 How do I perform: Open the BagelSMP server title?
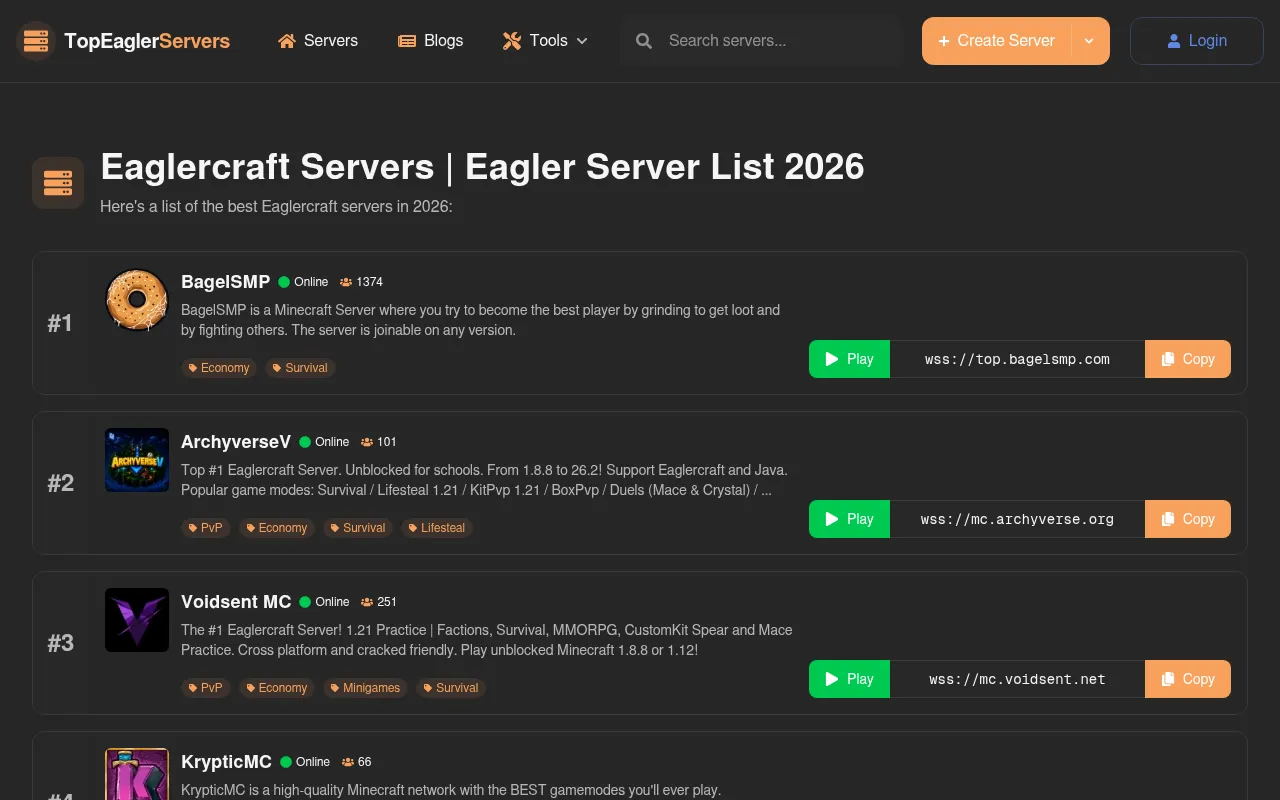click(x=225, y=282)
